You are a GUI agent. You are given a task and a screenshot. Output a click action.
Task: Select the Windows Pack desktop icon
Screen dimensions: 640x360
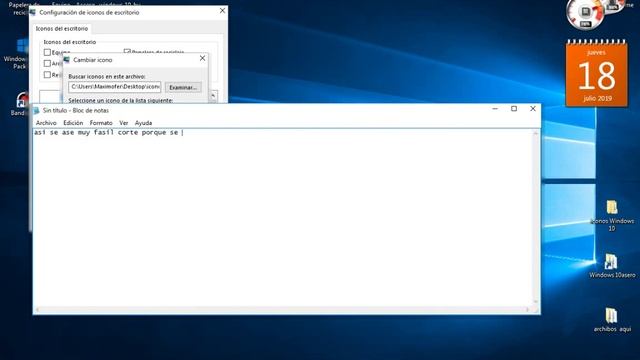click(x=17, y=54)
